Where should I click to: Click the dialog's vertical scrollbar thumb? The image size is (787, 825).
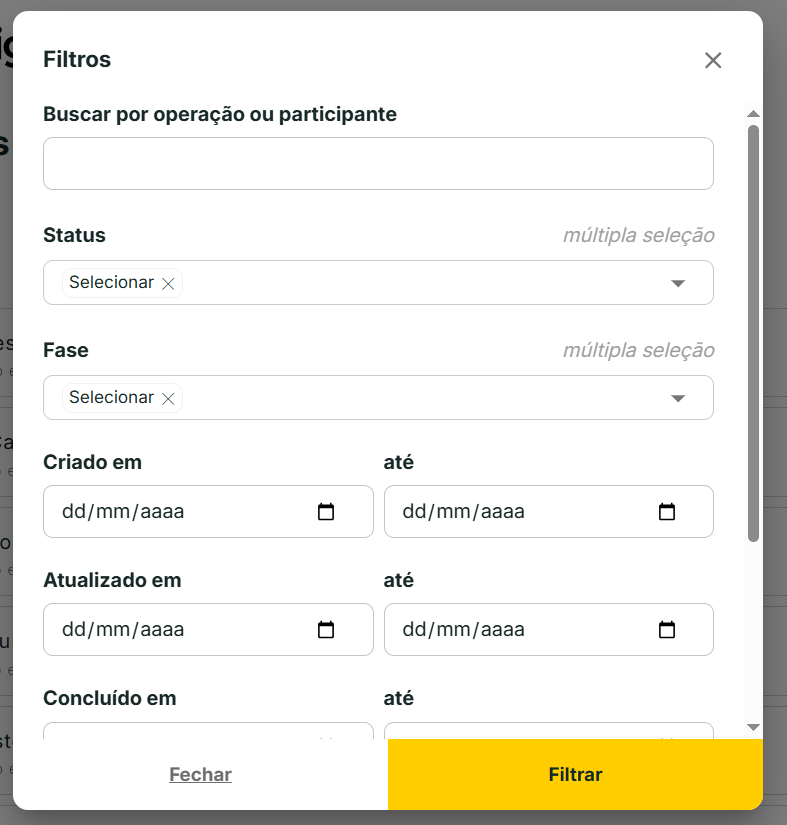point(754,330)
